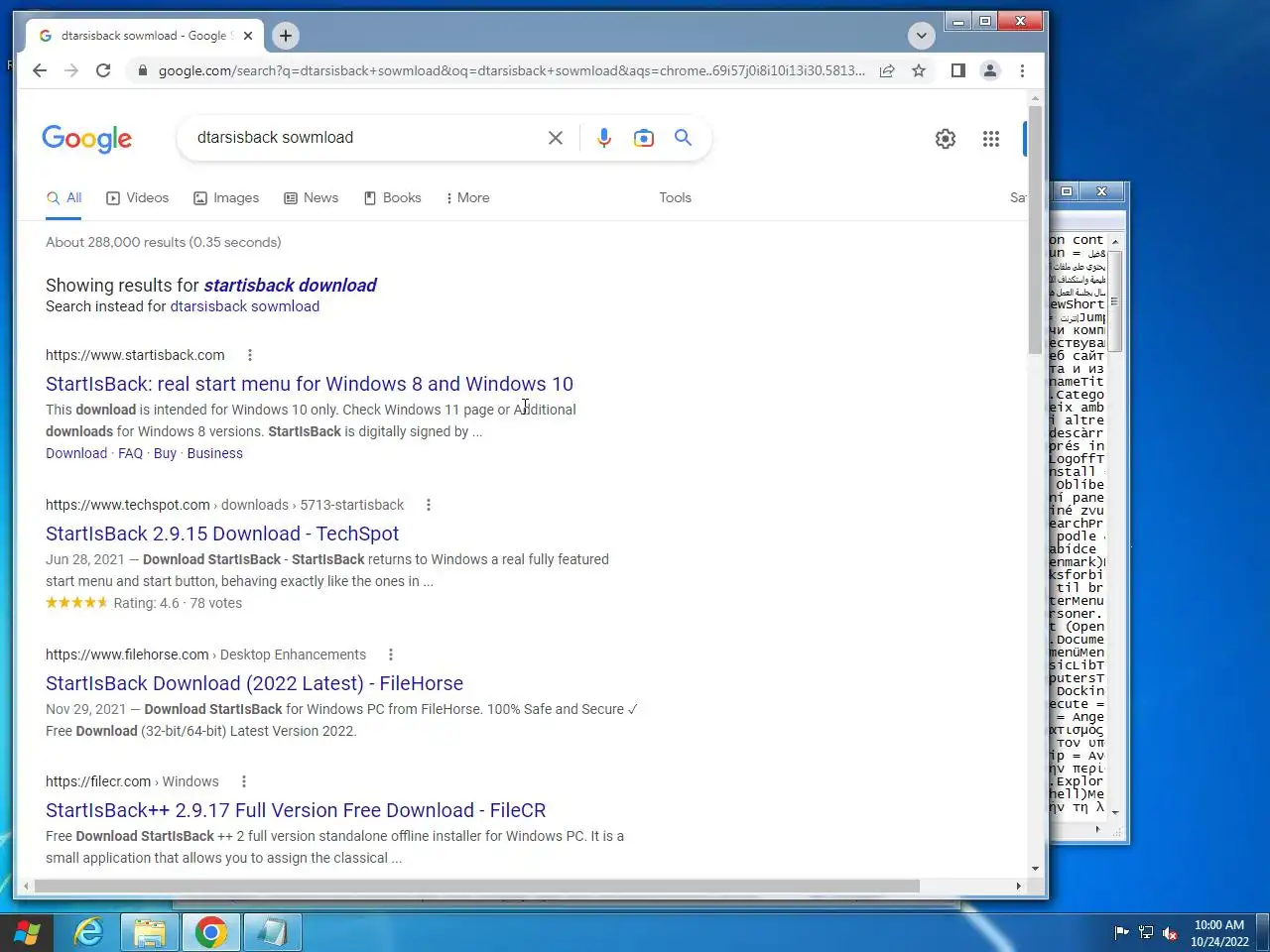The image size is (1270, 952).
Task: Click the Google logo
Action: coord(87,139)
